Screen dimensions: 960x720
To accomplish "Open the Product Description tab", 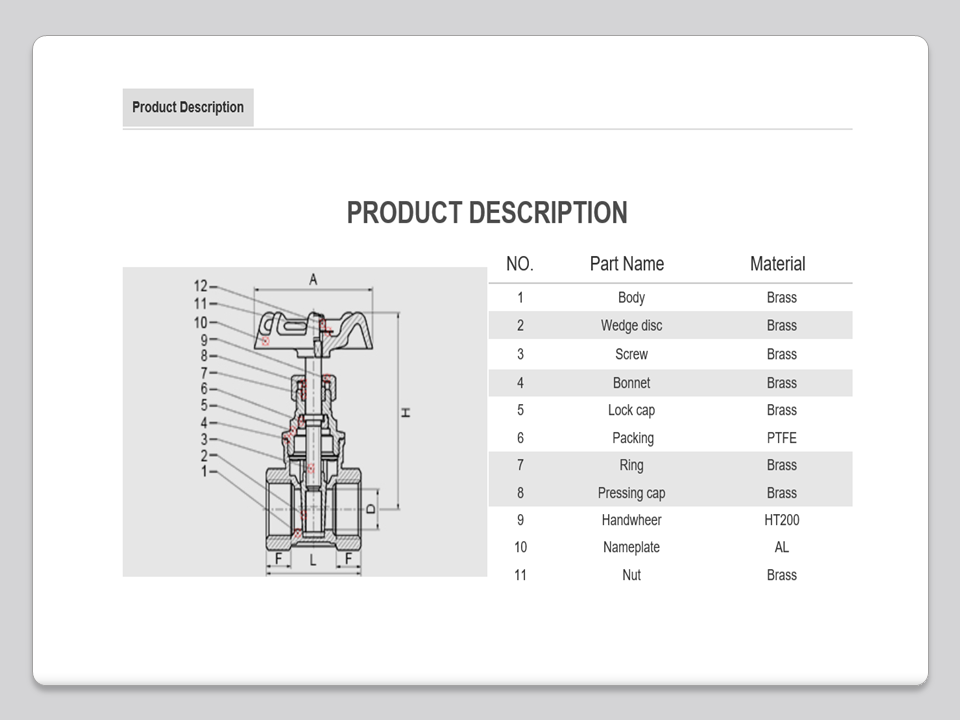I will (188, 107).
